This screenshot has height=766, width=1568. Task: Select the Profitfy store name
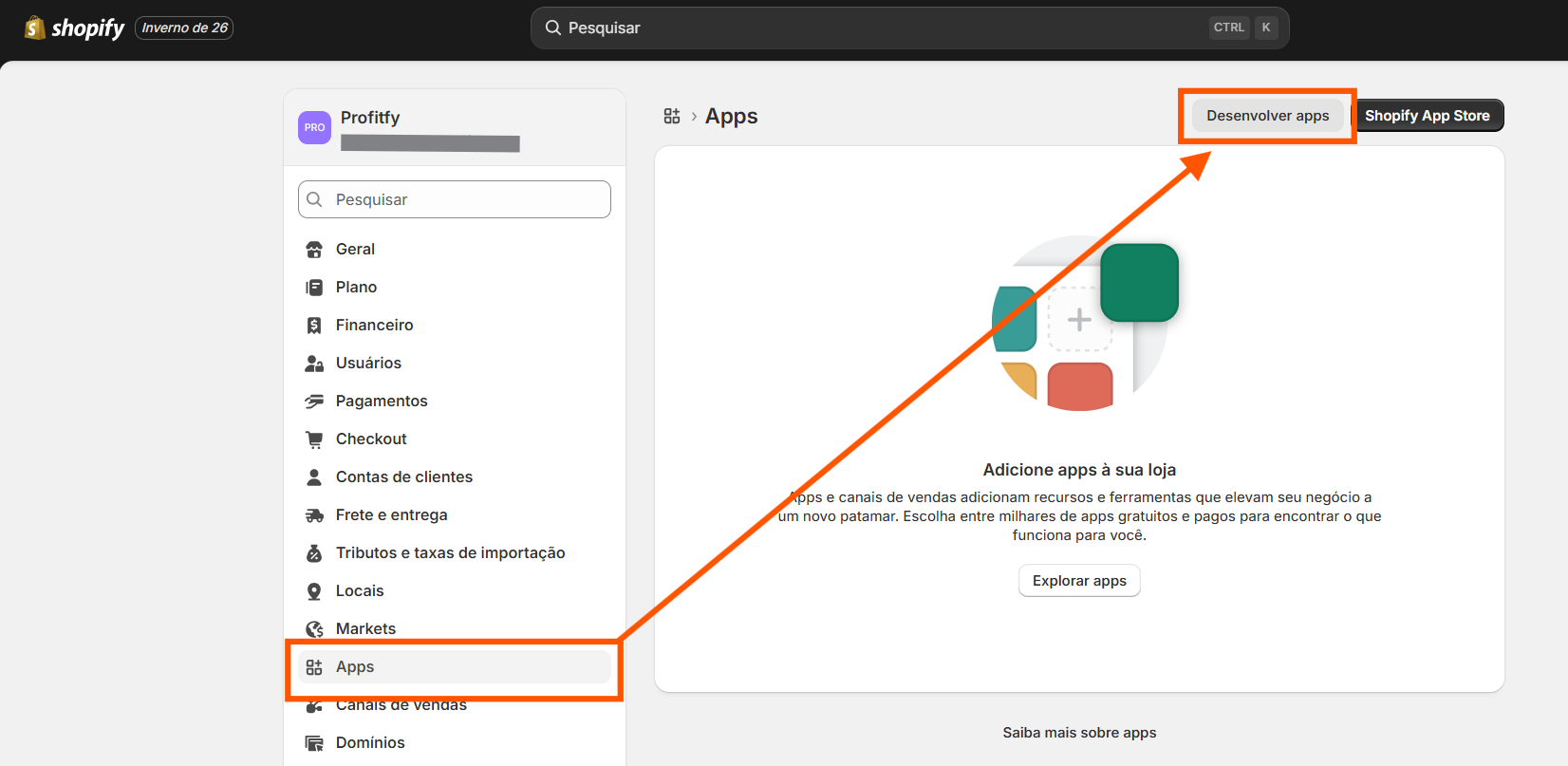370,118
